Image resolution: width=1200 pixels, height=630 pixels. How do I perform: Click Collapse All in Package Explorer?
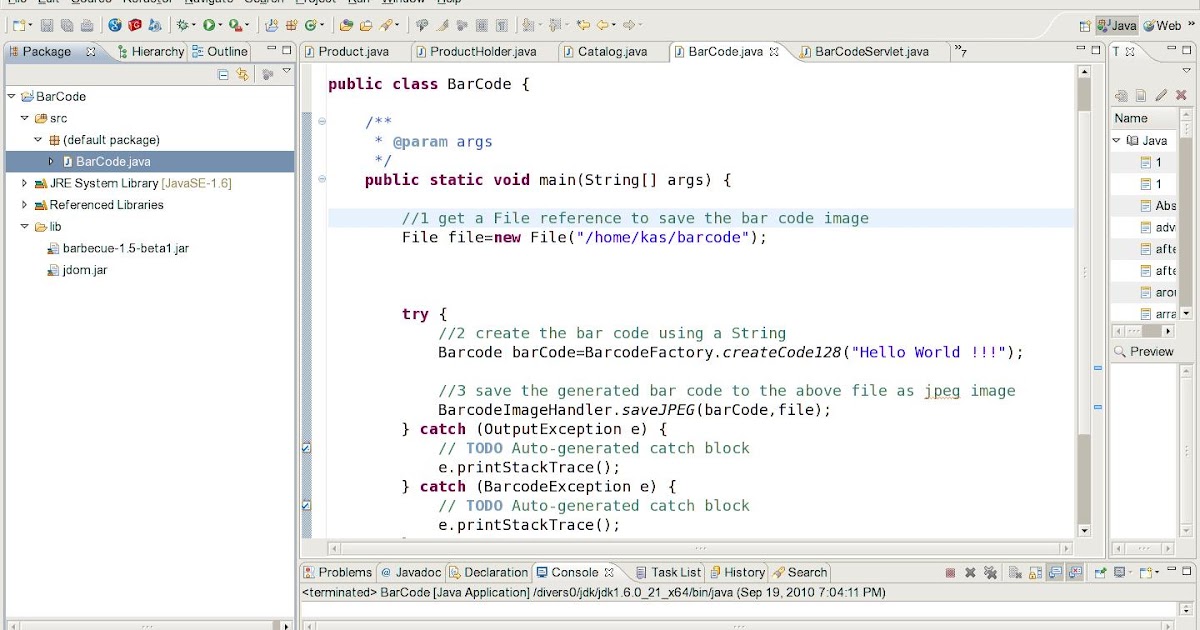pos(224,74)
